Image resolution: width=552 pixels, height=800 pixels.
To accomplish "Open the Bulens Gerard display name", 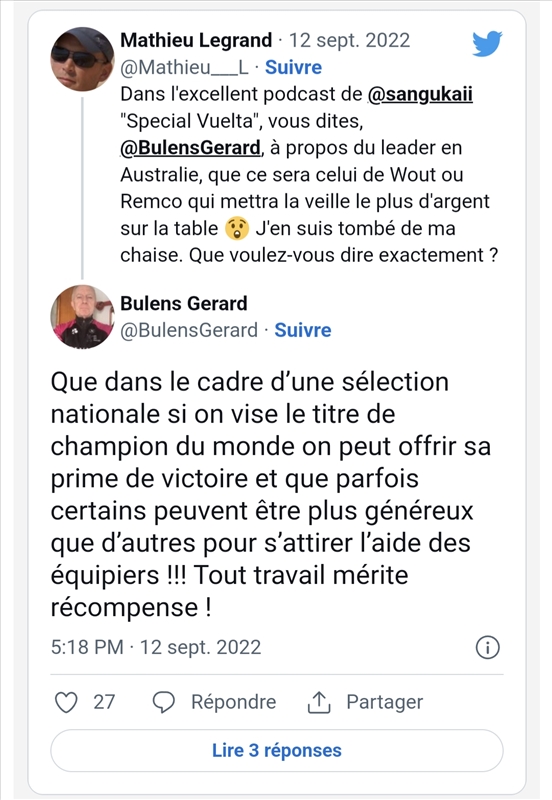I will point(184,304).
